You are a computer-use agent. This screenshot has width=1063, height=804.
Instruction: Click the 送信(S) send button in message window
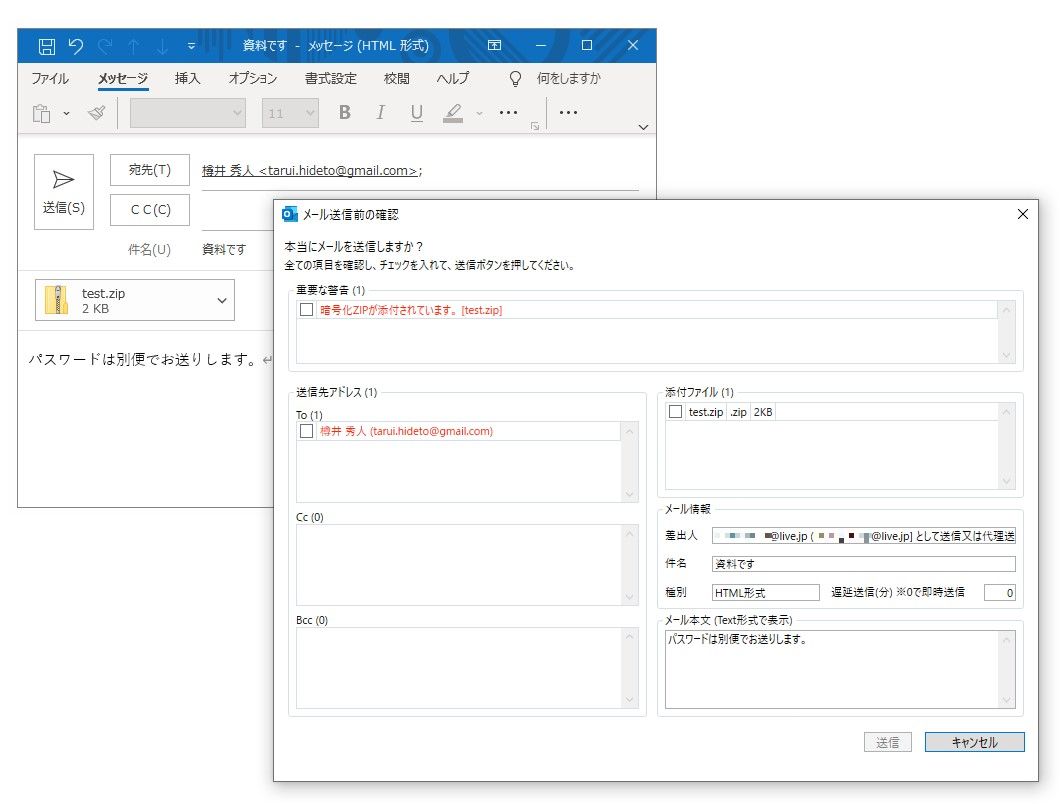pyautogui.click(x=64, y=192)
